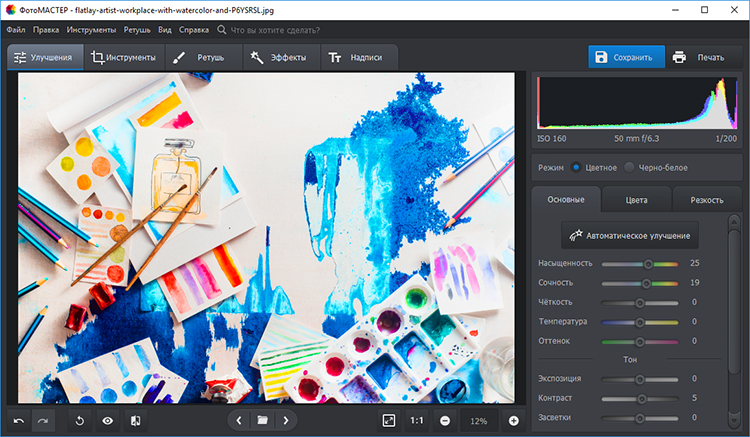Open the Справка menu
750x437 pixels.
point(194,30)
